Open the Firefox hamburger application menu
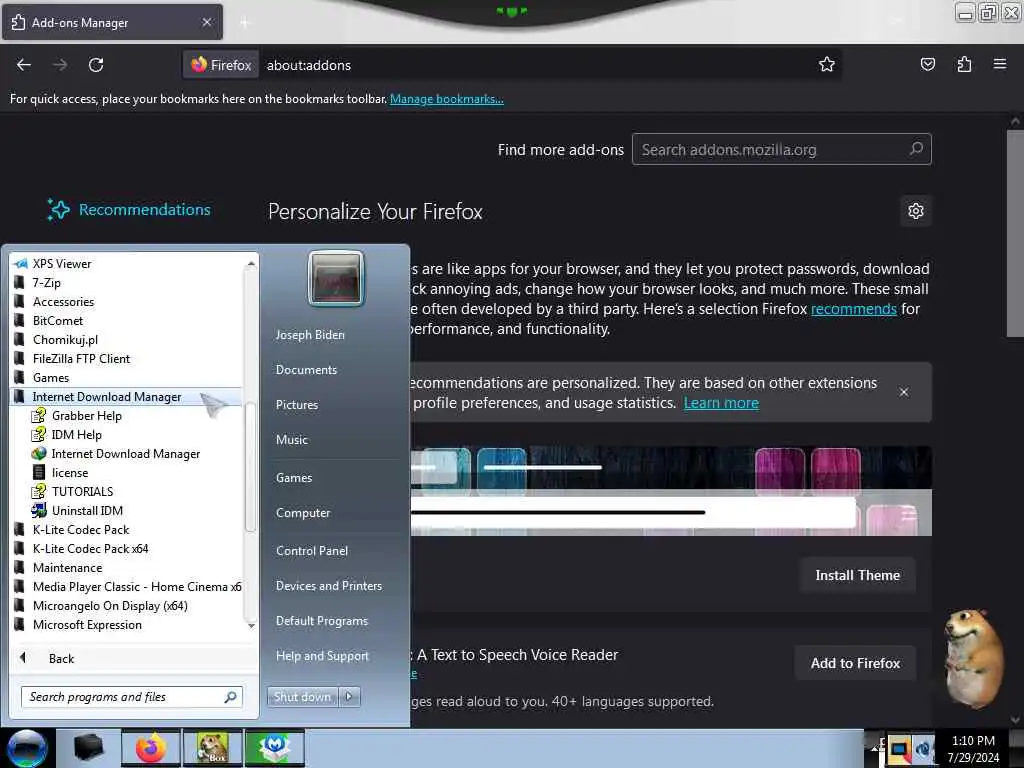Viewport: 1024px width, 768px height. coord(1000,64)
